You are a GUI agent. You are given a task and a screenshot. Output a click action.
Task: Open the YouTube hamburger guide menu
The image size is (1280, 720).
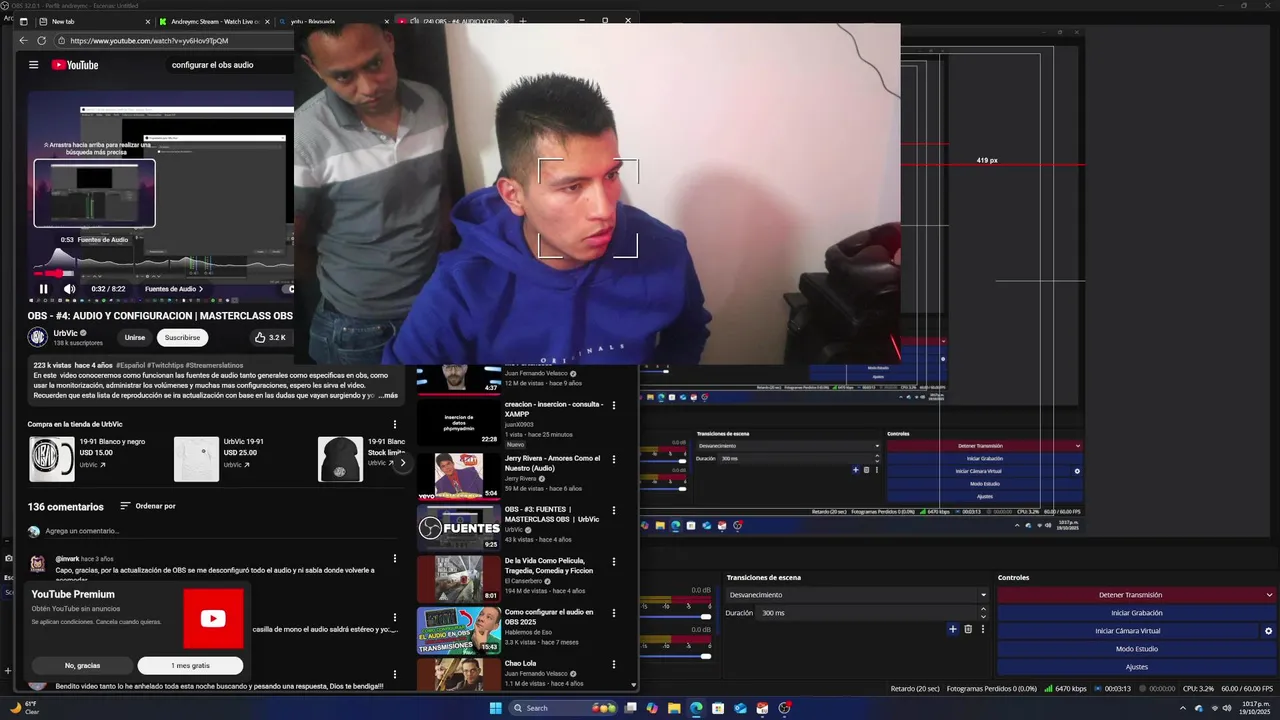tap(33, 65)
